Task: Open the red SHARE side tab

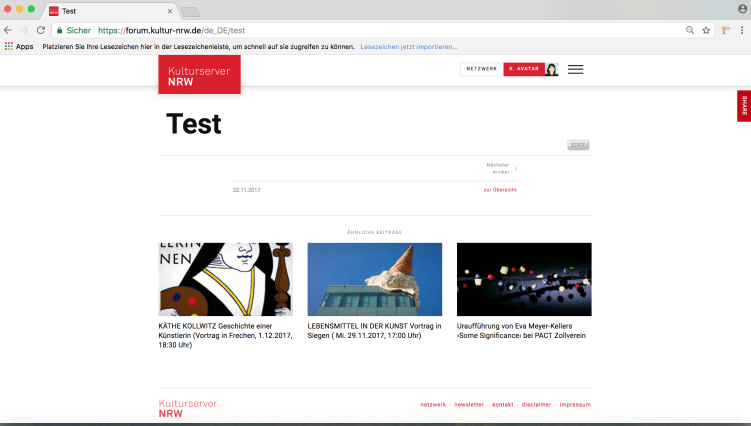Action: (x=744, y=106)
